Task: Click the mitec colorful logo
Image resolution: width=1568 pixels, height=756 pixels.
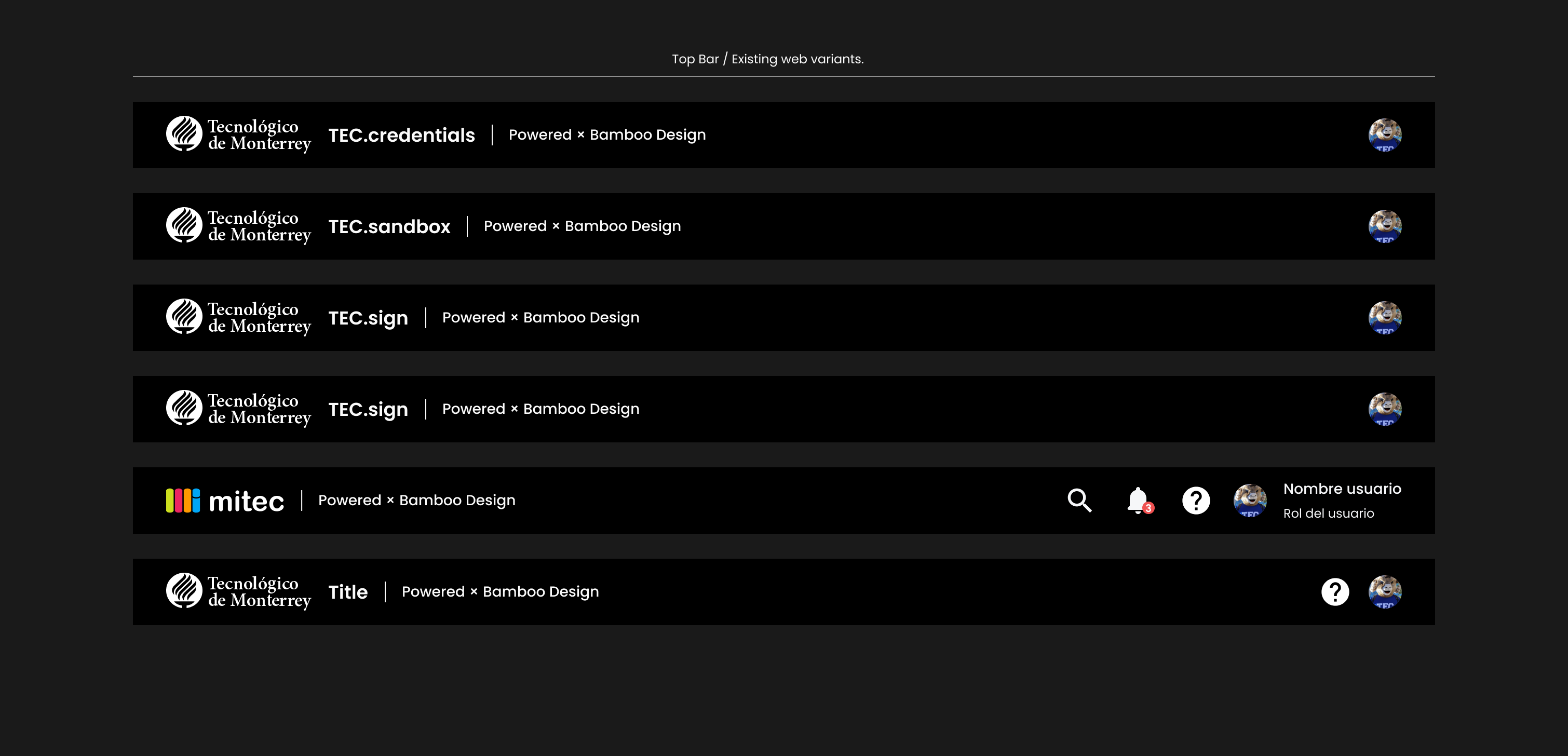Action: [225, 501]
